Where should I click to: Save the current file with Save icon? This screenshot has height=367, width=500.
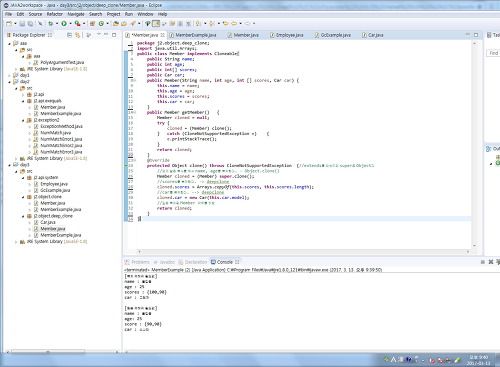[x=22, y=24]
